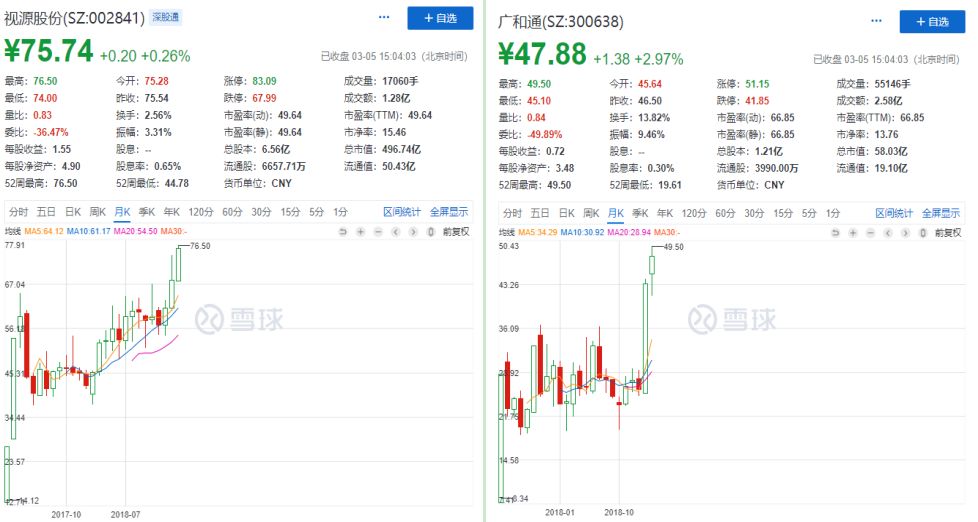Click MA5:64.12 legend in 视源股份 chart
This screenshot has width=978, height=522.
click(44, 231)
